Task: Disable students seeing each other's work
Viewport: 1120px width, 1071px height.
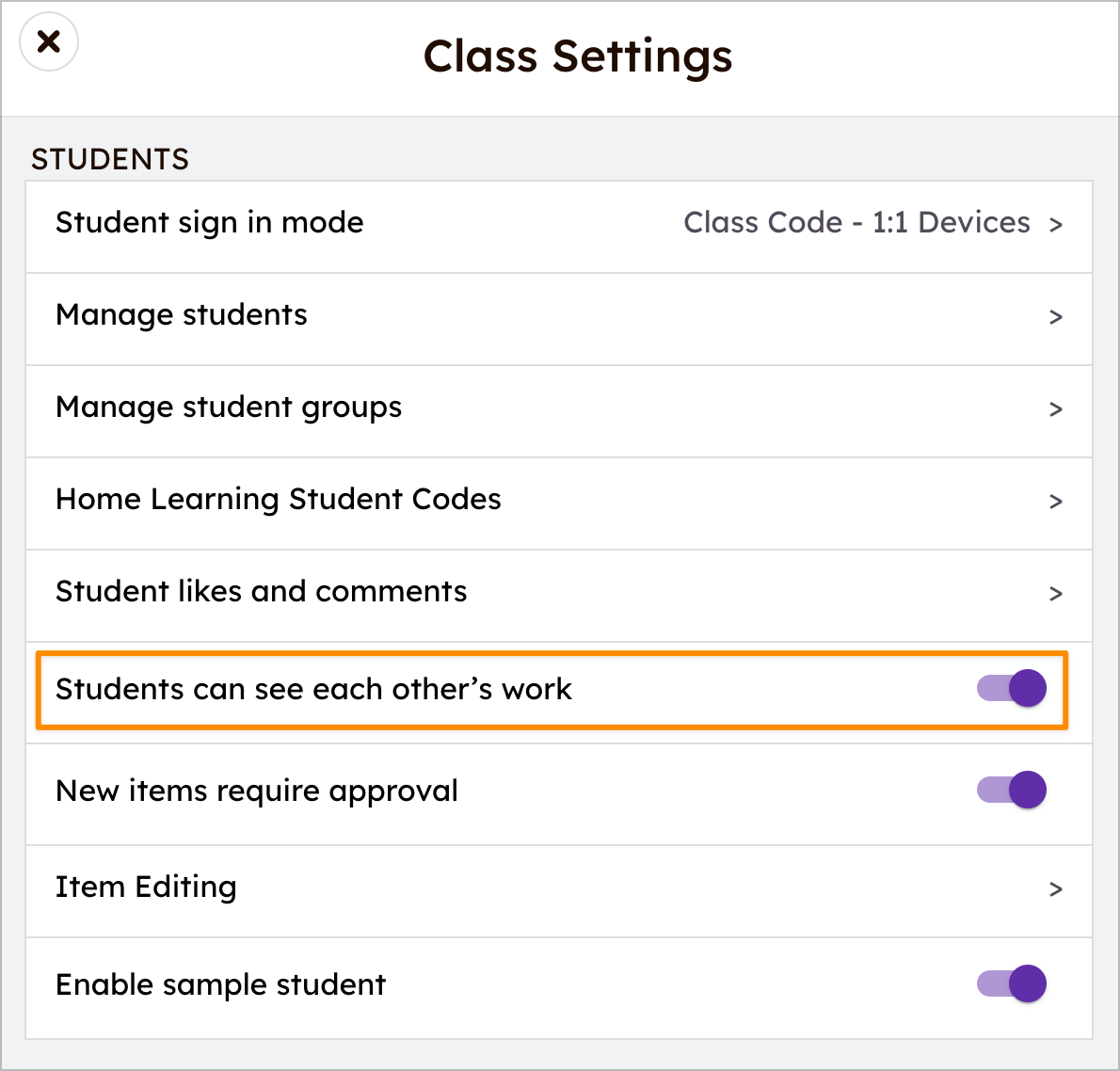Action: click(x=1011, y=688)
